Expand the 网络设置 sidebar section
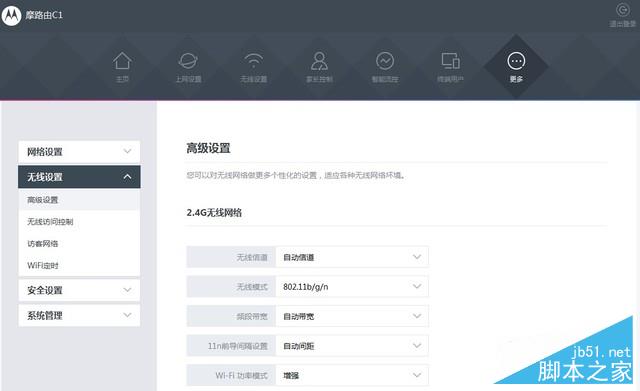 click(79, 152)
